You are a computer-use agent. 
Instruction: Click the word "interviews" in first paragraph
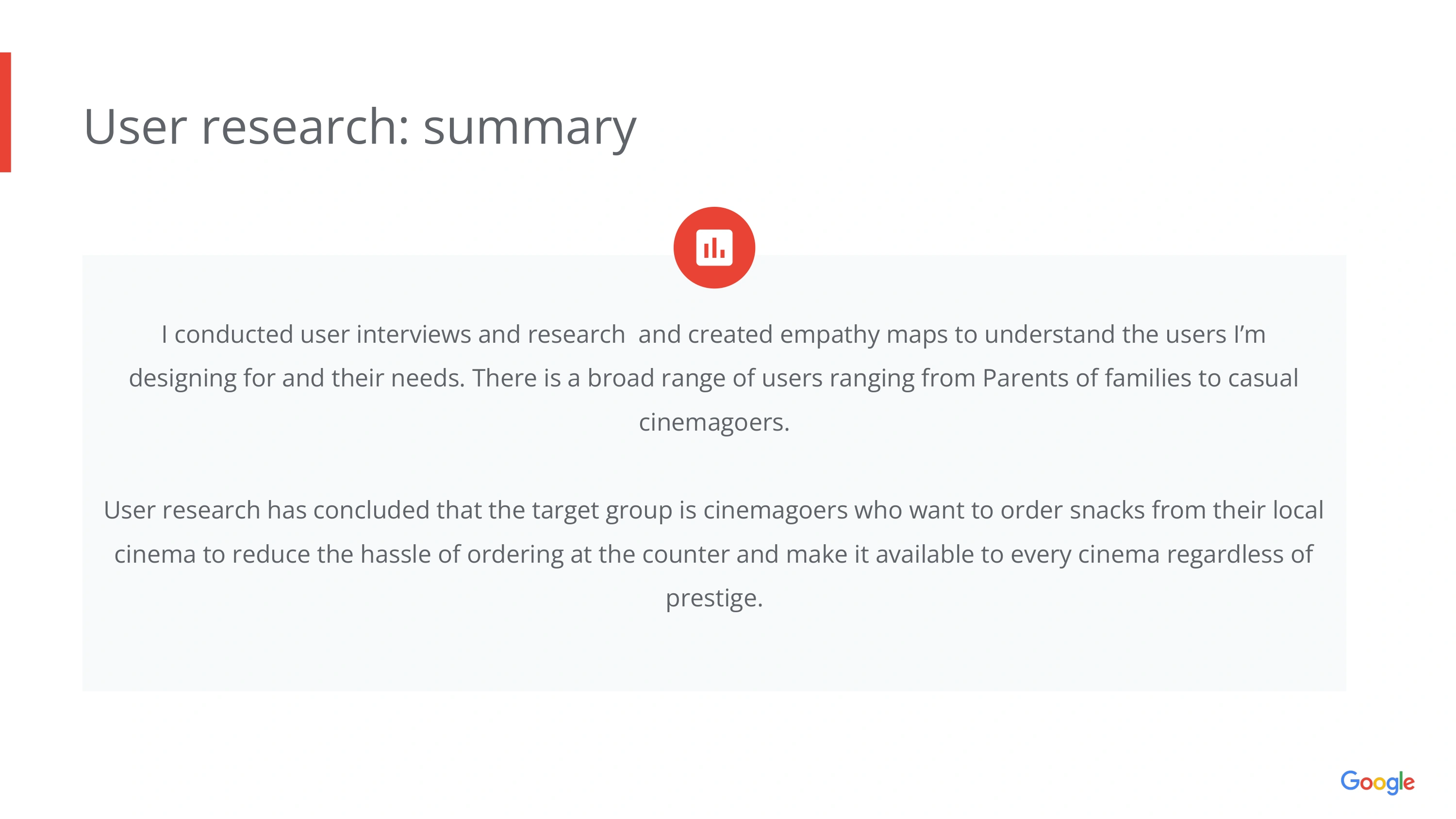413,334
